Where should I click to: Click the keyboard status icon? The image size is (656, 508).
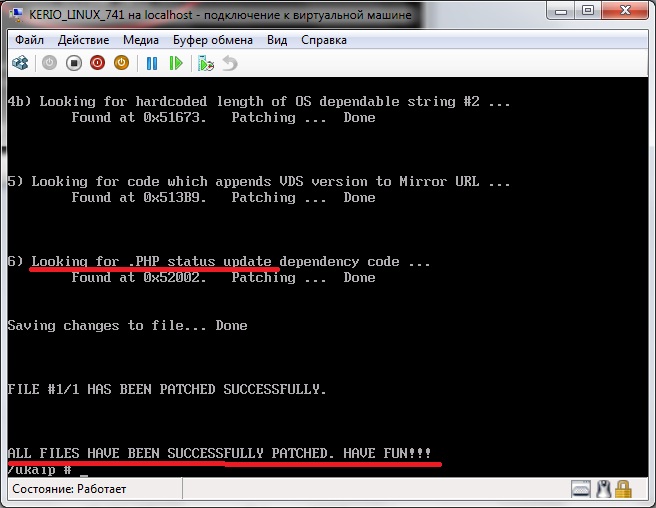581,489
